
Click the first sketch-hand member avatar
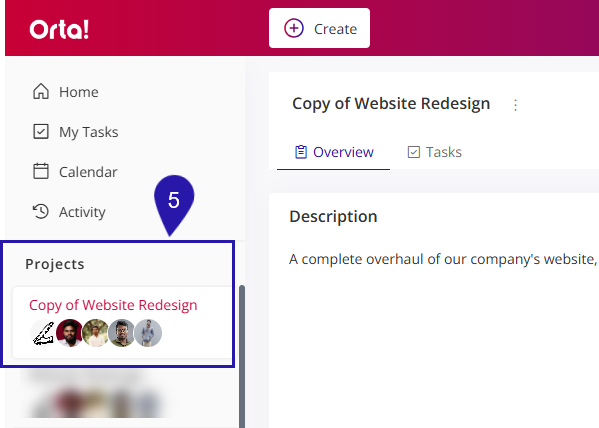click(43, 333)
